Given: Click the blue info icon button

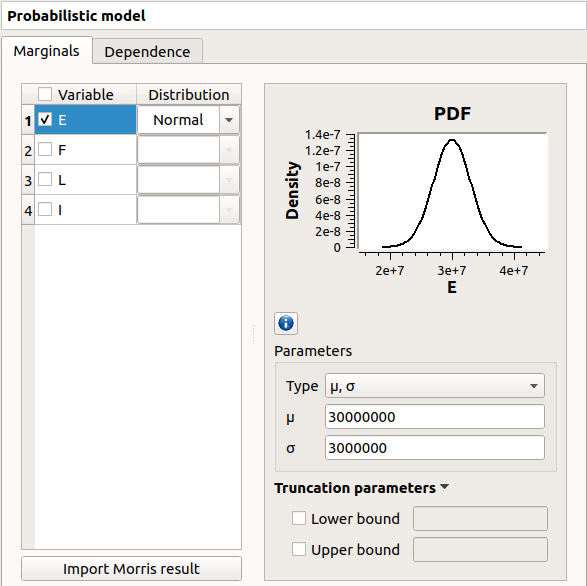Looking at the screenshot, I should pyautogui.click(x=286, y=323).
